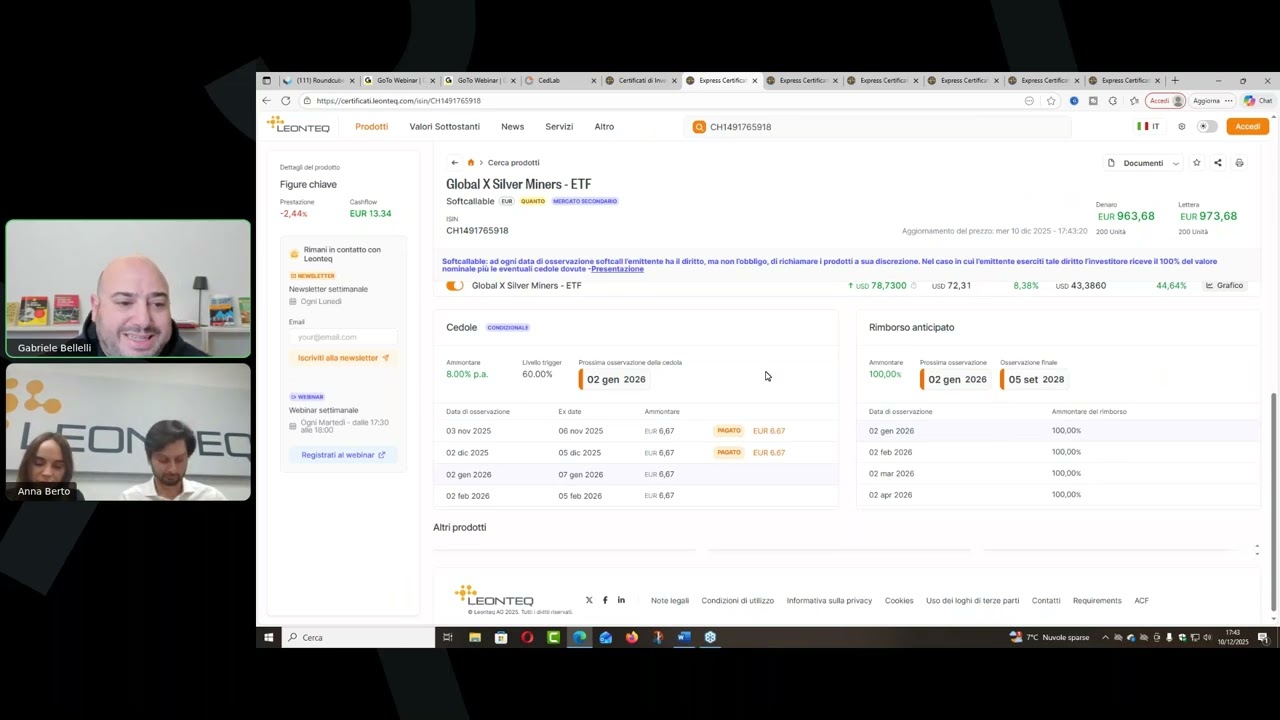Open the Presentazione link
Screen dimensions: 1280x720
[x=617, y=269]
